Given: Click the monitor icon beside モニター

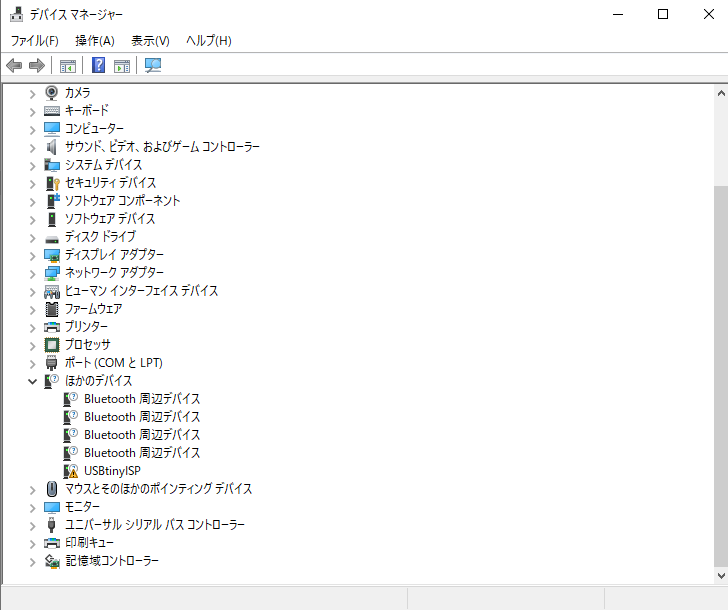Looking at the screenshot, I should pyautogui.click(x=52, y=507).
